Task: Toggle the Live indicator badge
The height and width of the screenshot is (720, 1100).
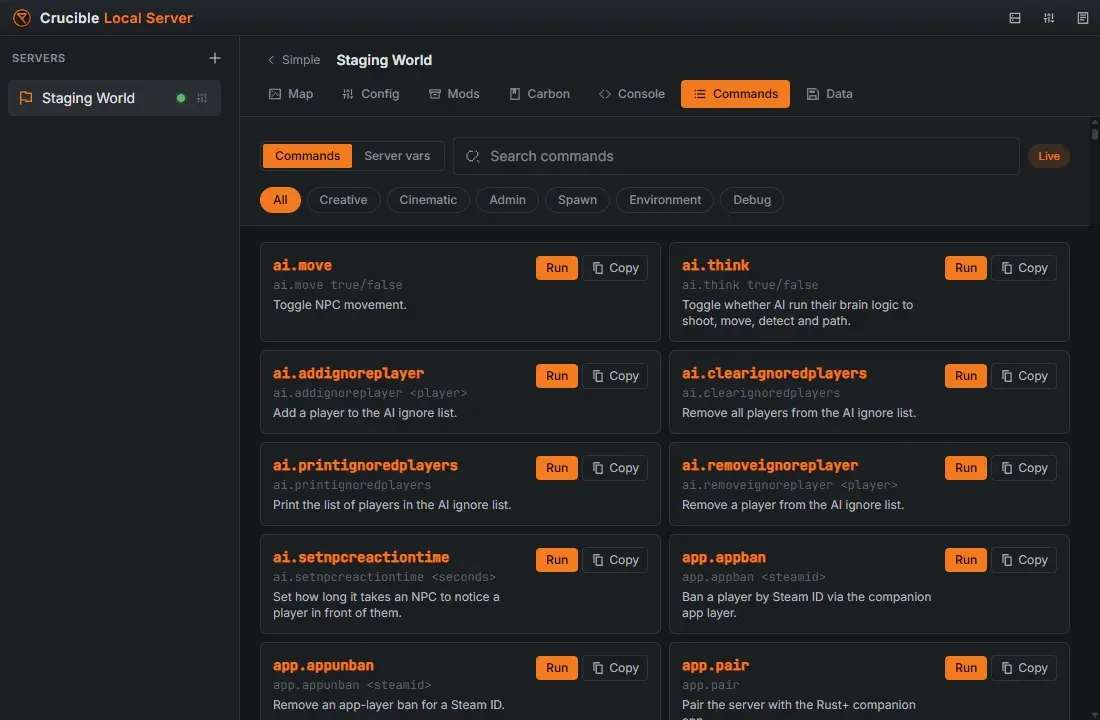Action: pos(1049,156)
